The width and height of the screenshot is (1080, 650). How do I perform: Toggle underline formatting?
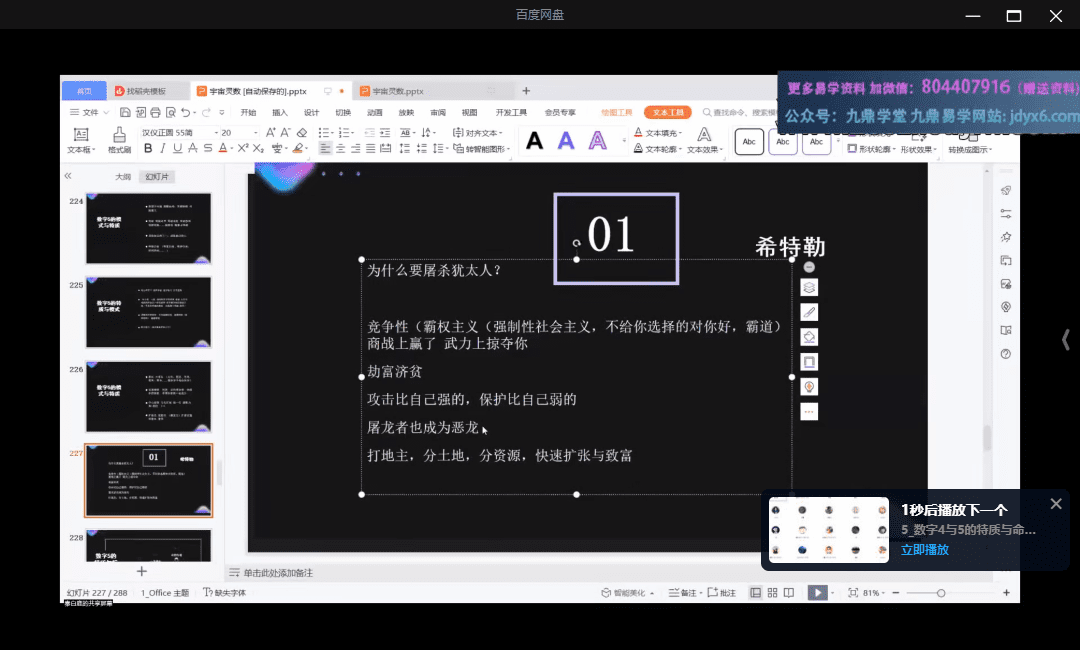point(177,147)
